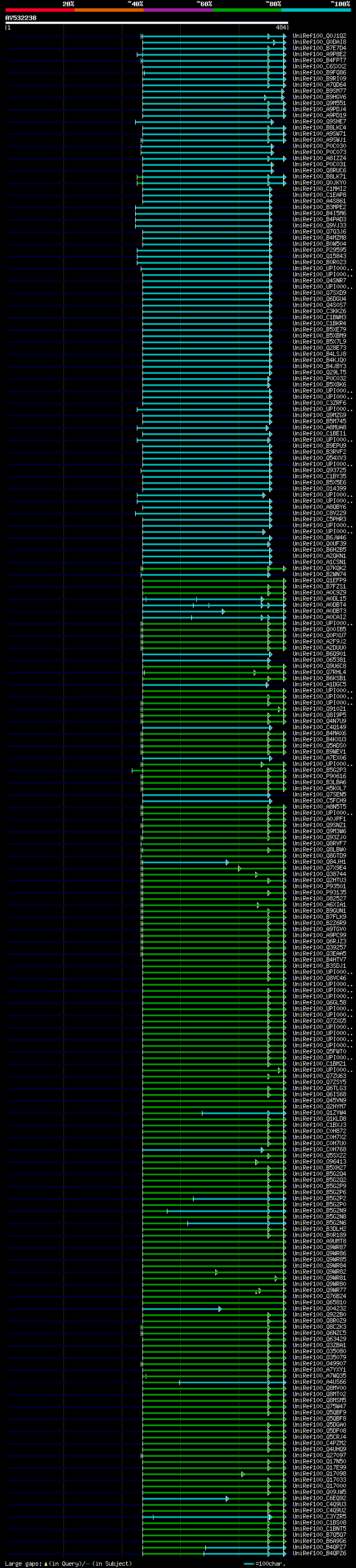The height and width of the screenshot is (1568, 356).
Task: Click hit label UniRef100_B4QPZ6
Action: tap(319, 1553)
